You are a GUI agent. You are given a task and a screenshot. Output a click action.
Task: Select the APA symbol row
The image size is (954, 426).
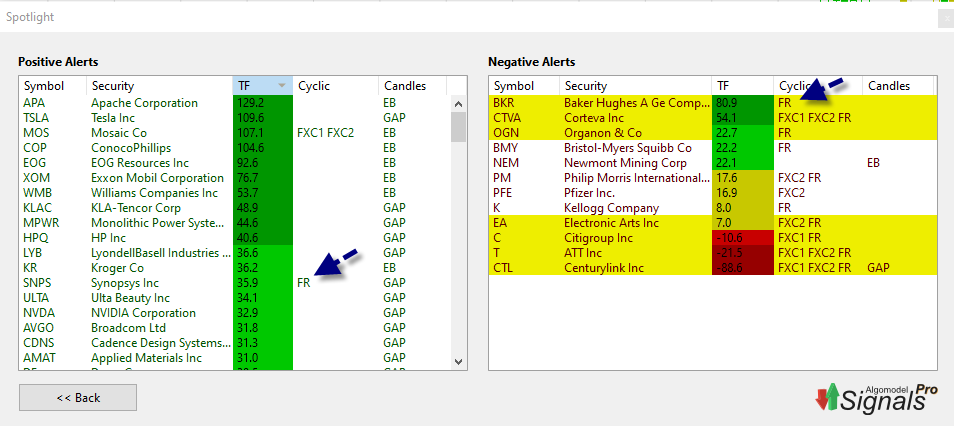235,103
